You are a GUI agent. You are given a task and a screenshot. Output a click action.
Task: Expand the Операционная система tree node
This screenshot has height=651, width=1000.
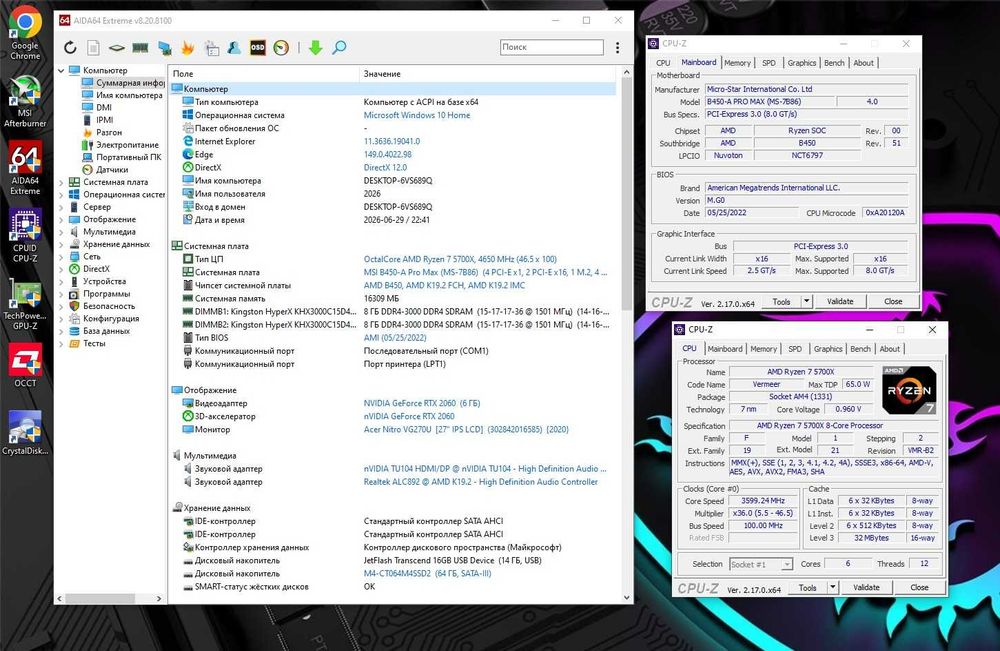(61, 194)
